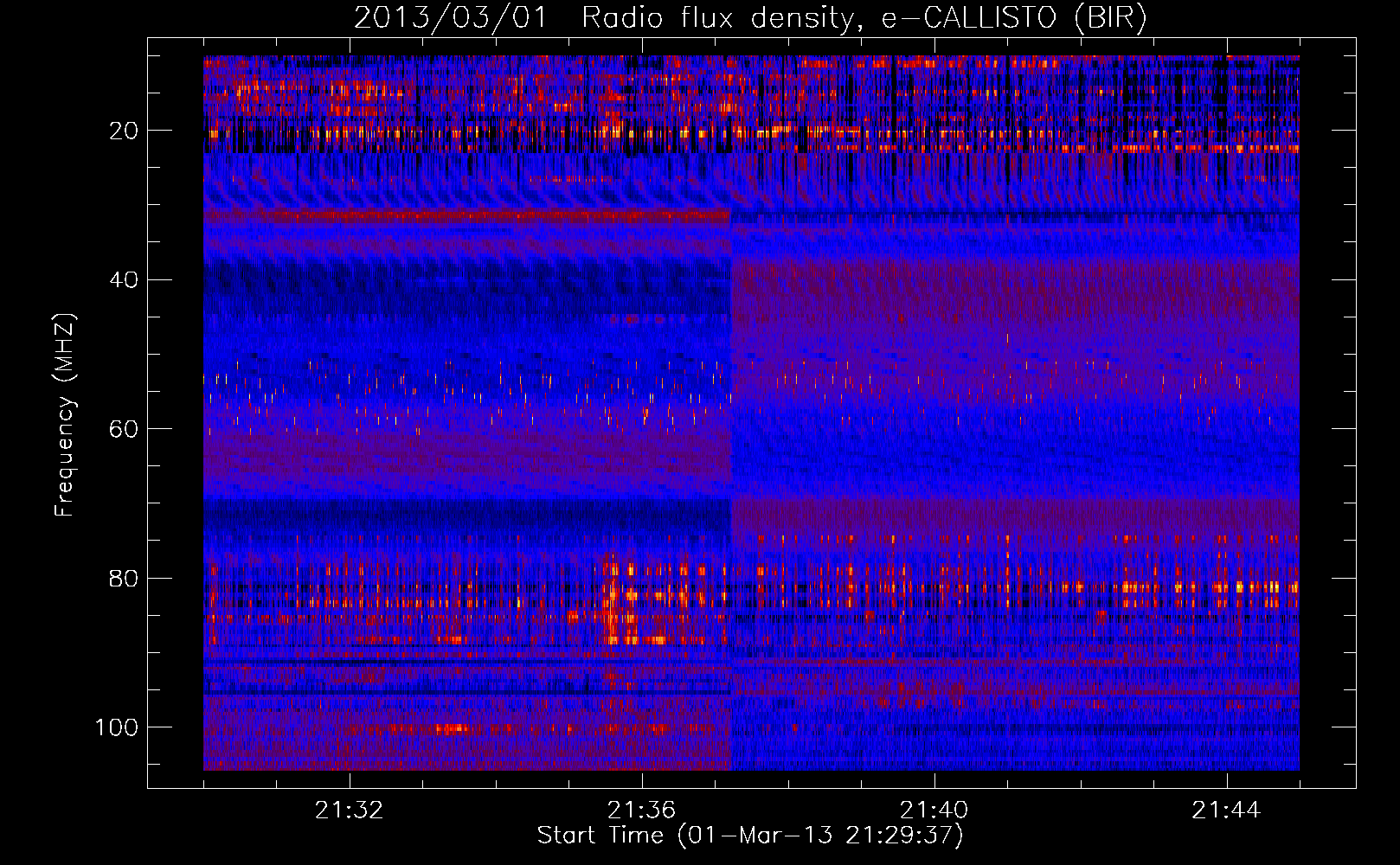Click the 'Frequency (MHZ)' axis label
The image size is (1400, 865).
click(x=65, y=414)
